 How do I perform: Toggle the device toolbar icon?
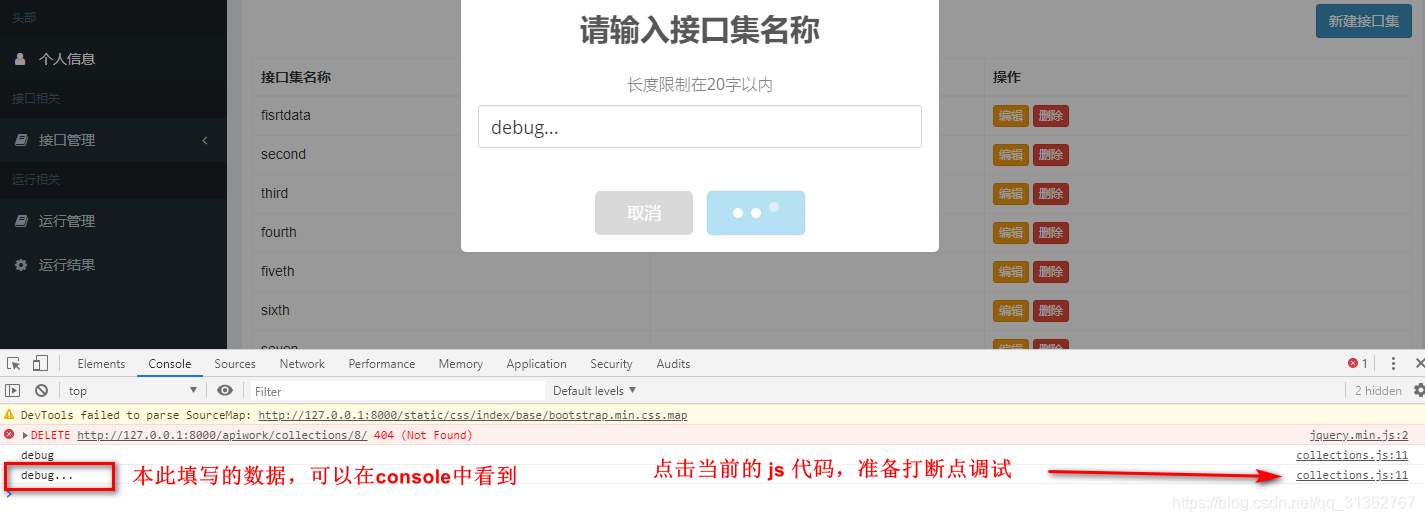click(x=40, y=364)
